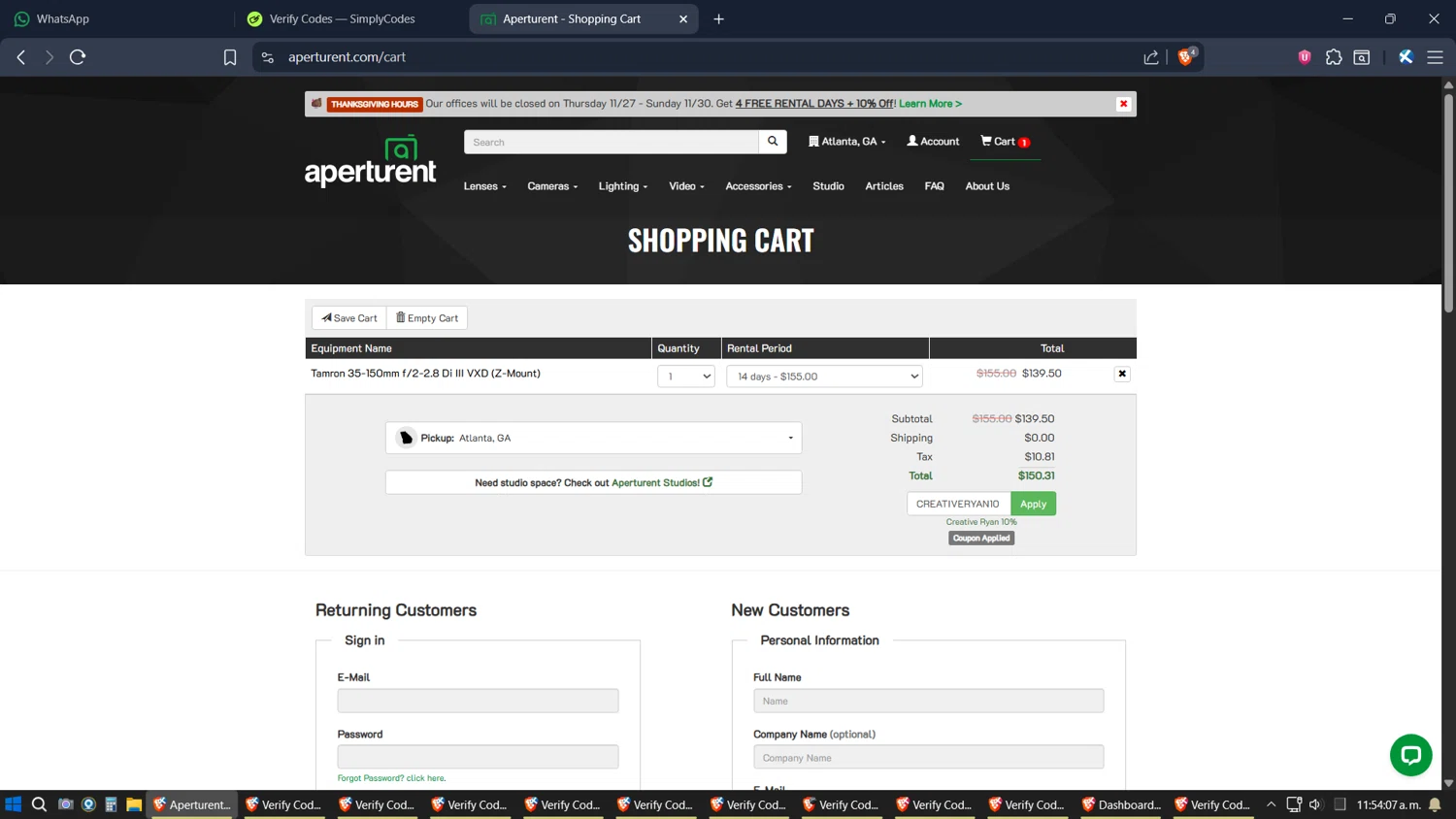Switch to the WhatsApp tab

tap(116, 18)
